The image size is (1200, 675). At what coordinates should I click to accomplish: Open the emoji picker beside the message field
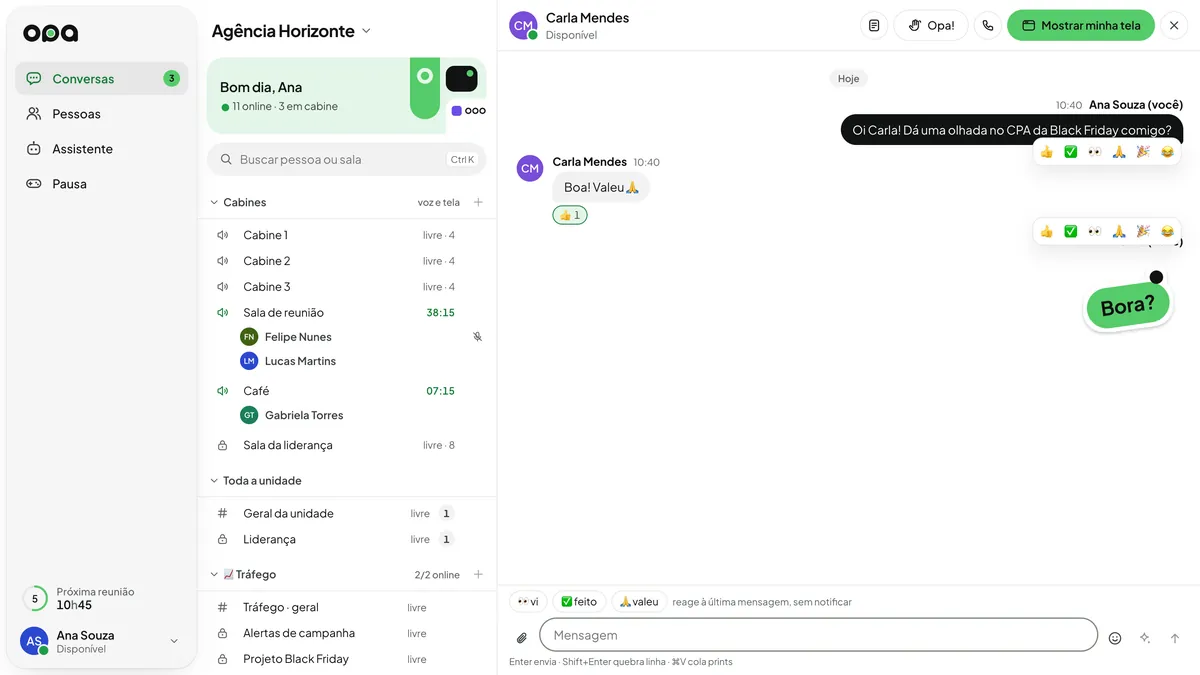(1115, 638)
